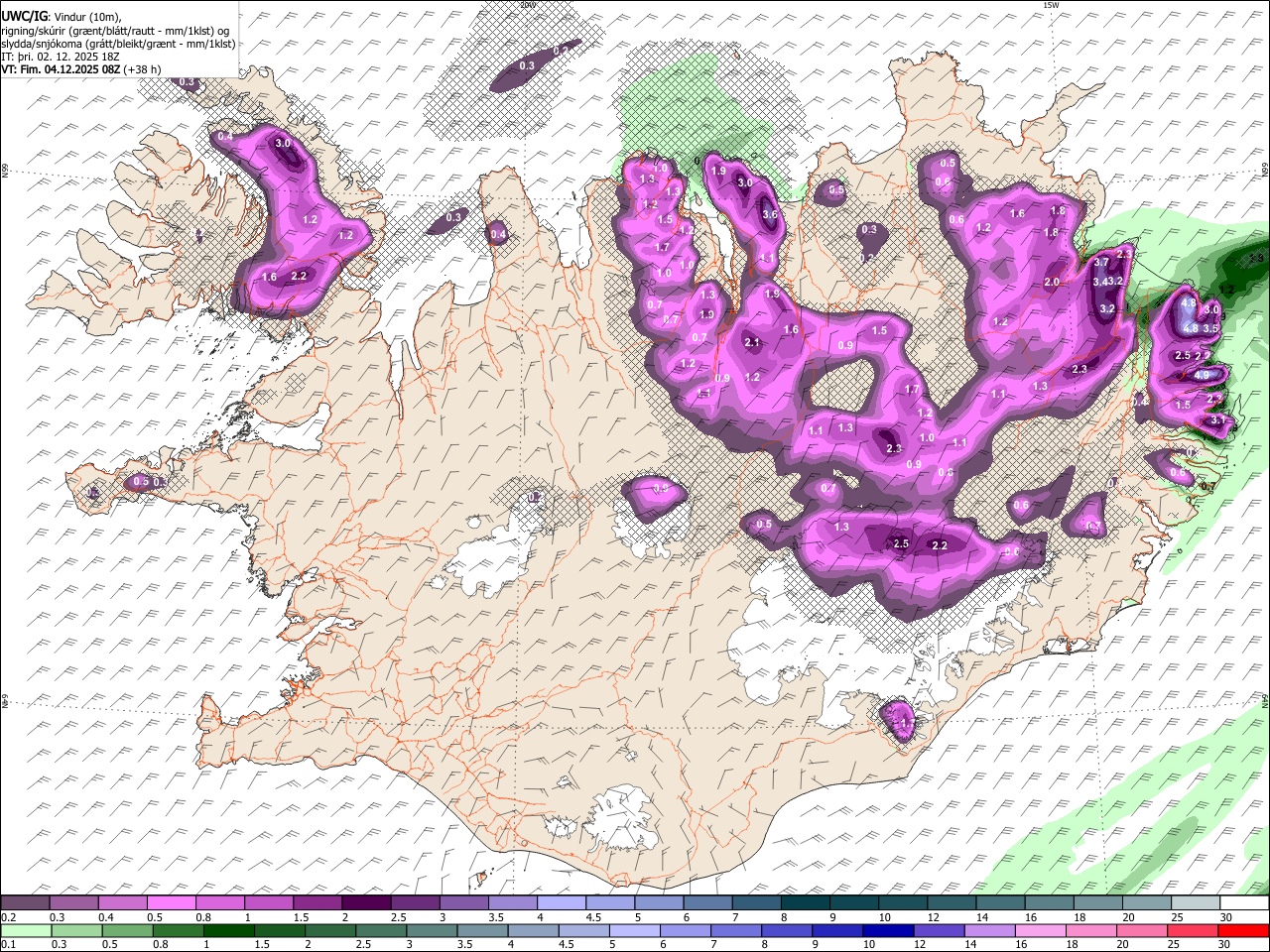Viewport: 1270px width, 952px height.
Task: Click the darkest purple 2–2.5 snow-scale swatch
Action: pyautogui.click(x=366, y=902)
